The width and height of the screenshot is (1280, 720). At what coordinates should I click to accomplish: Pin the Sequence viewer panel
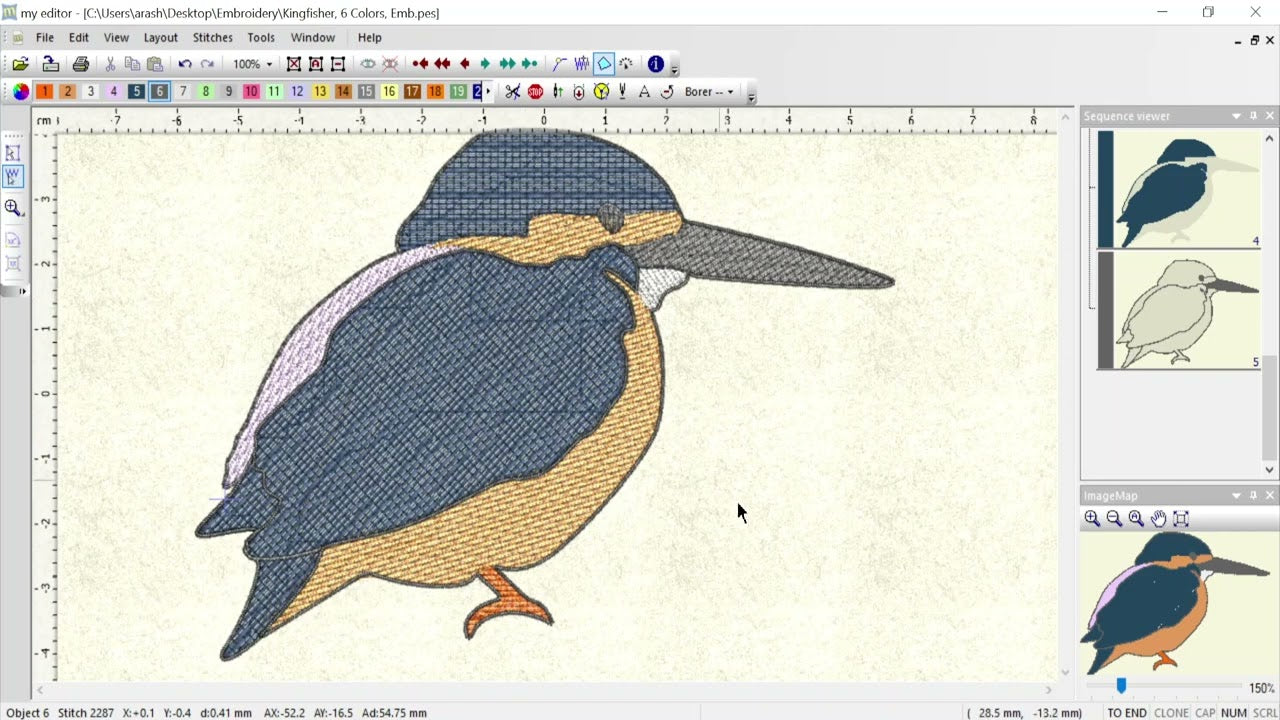click(1253, 115)
